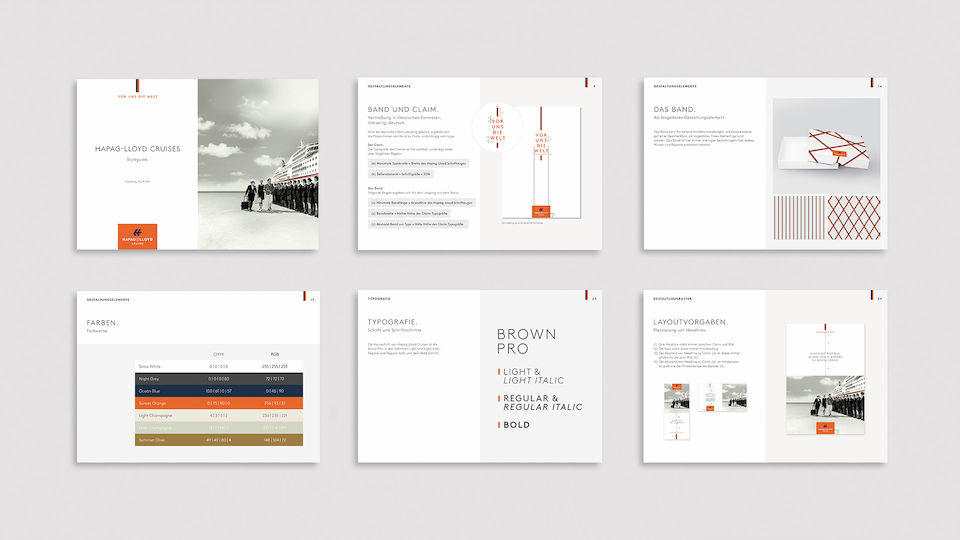Click the "REGULAR & REGULAR ITALIC" font weight entry
The height and width of the screenshot is (540, 960).
tap(542, 402)
